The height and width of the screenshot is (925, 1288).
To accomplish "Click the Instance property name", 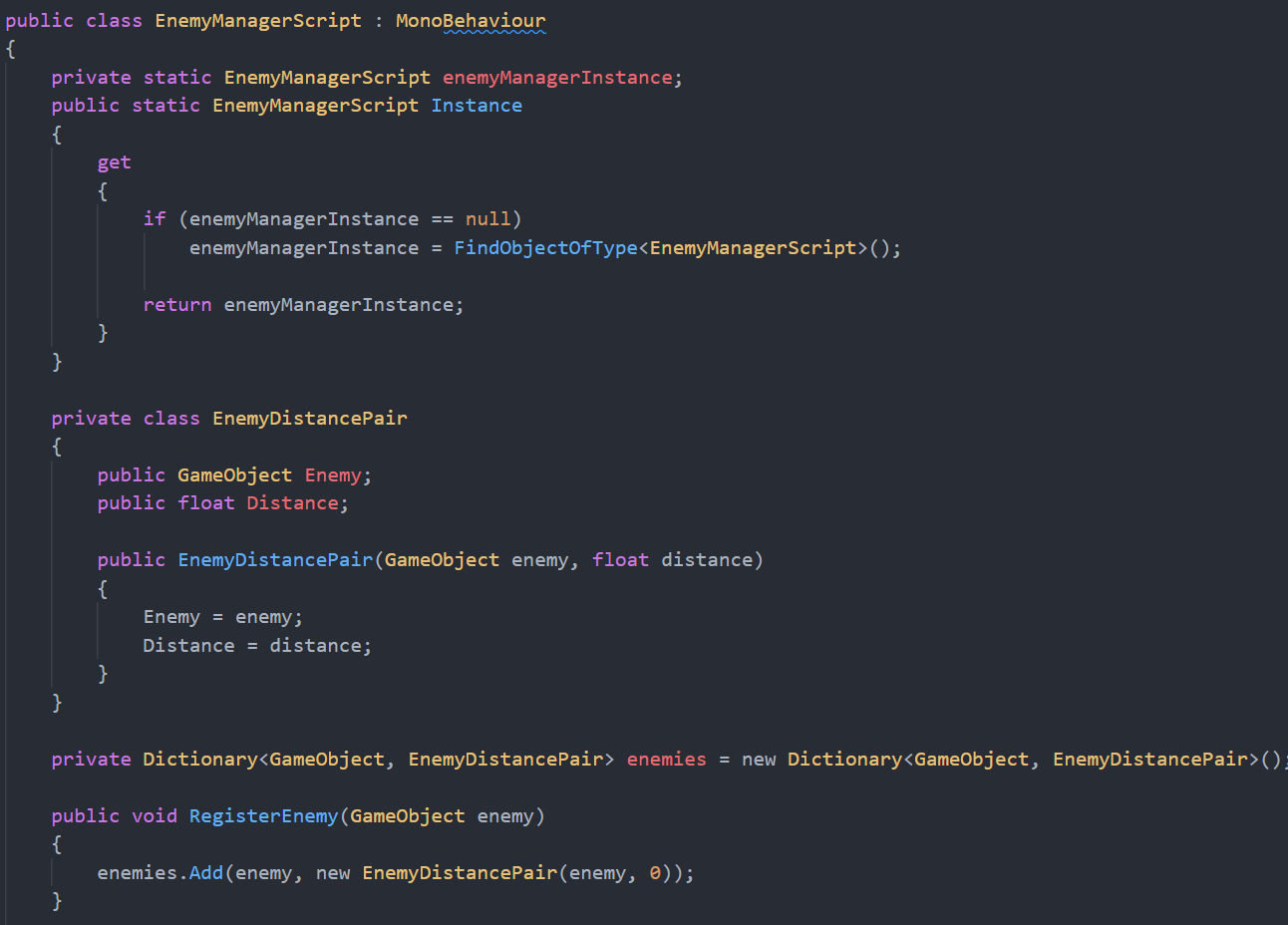I will (477, 106).
